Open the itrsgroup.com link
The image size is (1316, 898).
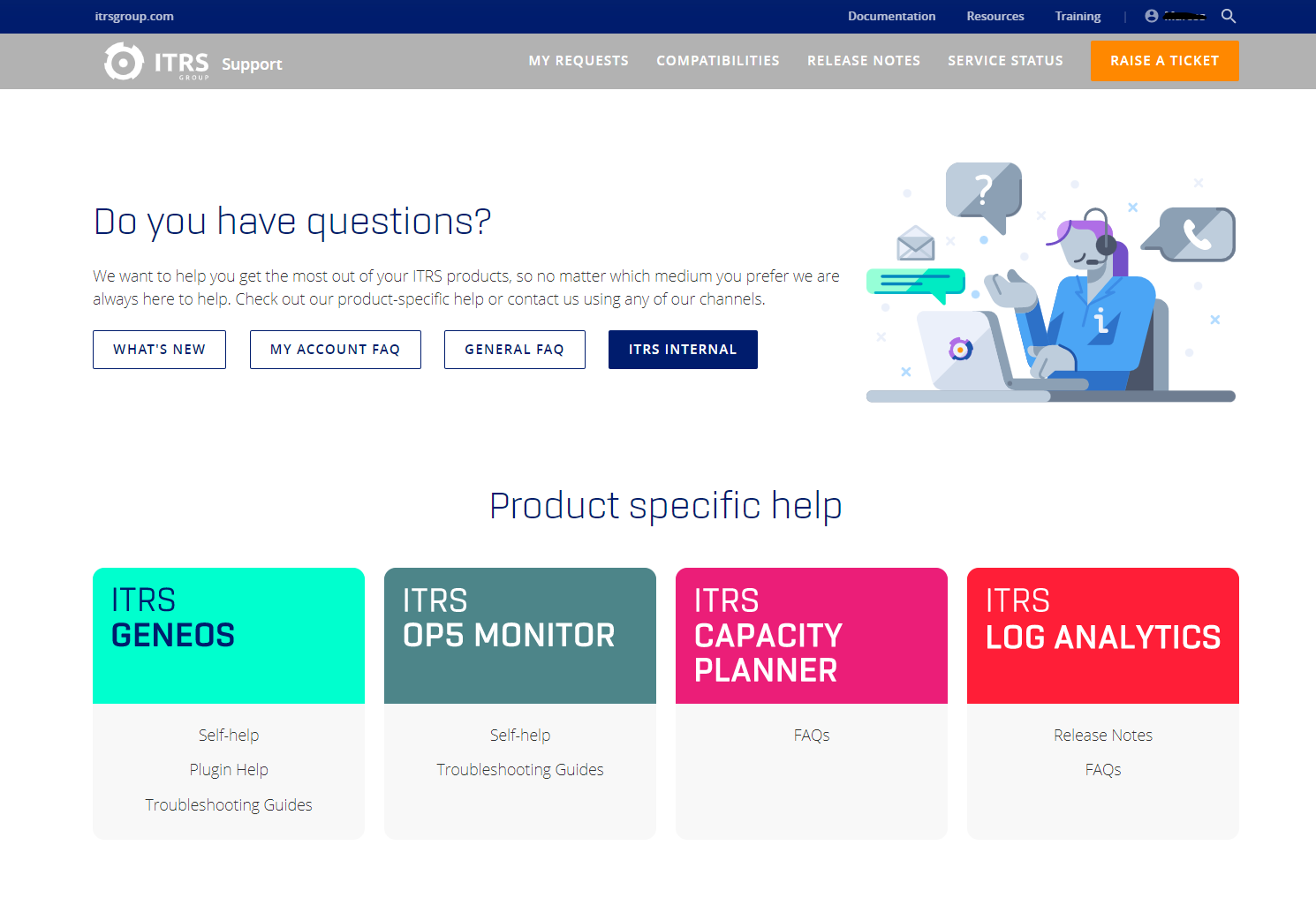pos(134,16)
